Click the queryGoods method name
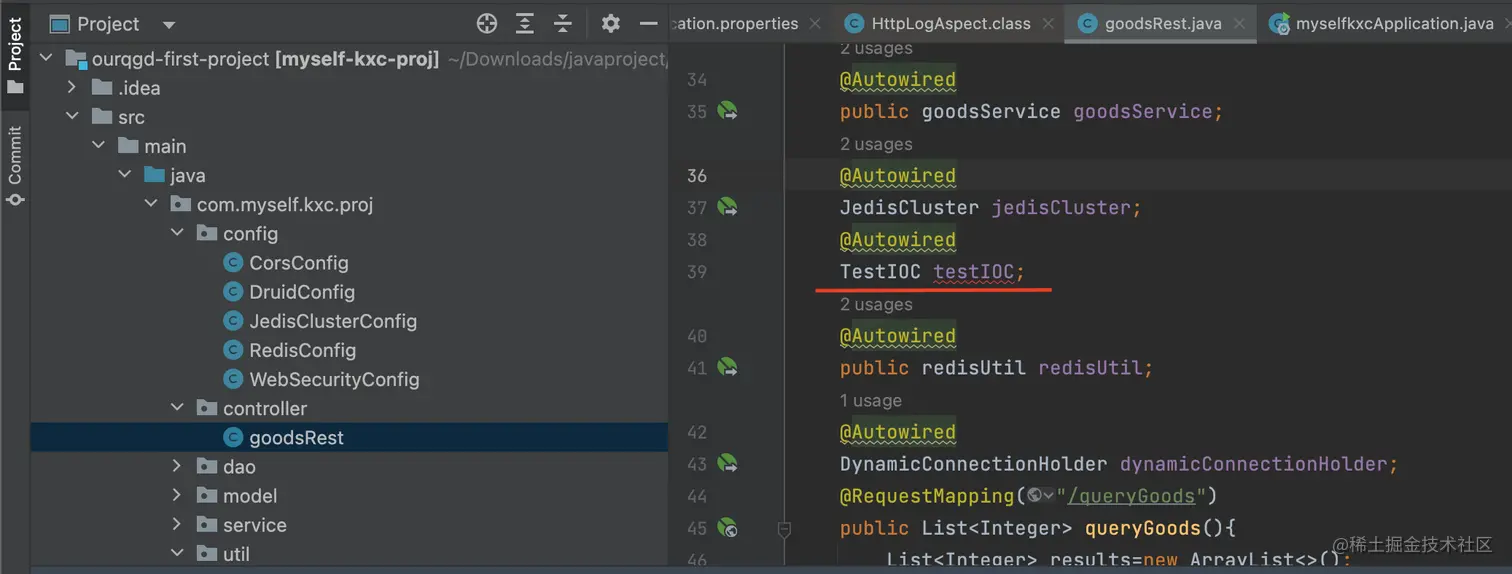The image size is (1512, 574). [1141, 528]
